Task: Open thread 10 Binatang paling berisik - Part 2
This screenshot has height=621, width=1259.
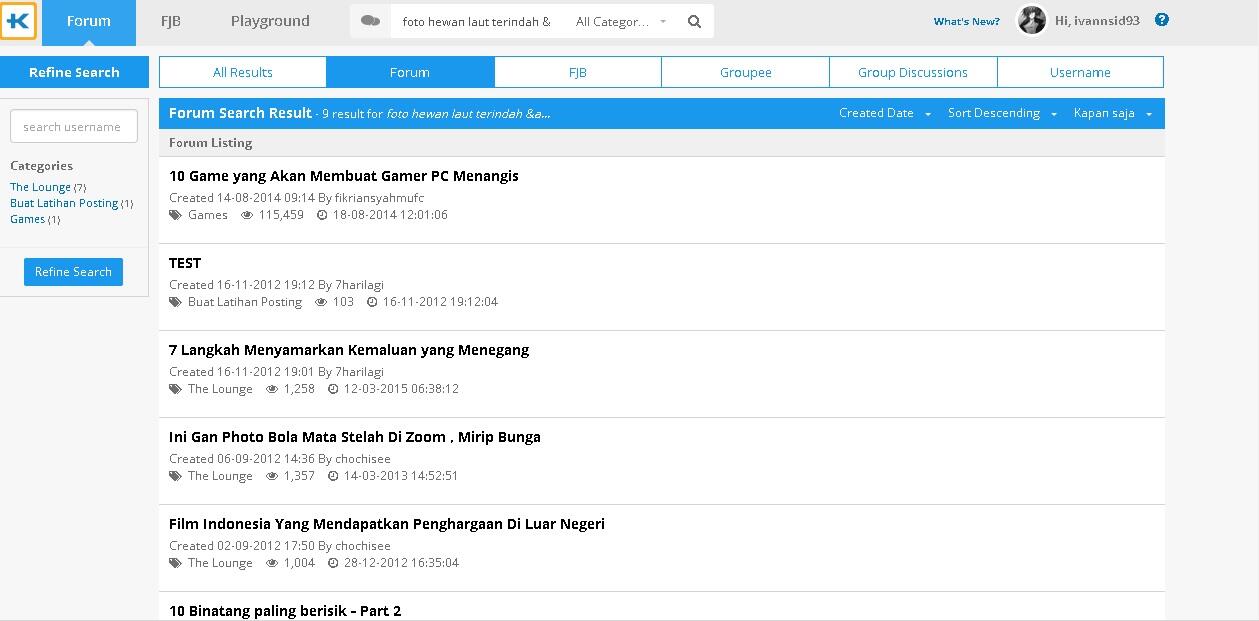Action: [x=285, y=611]
